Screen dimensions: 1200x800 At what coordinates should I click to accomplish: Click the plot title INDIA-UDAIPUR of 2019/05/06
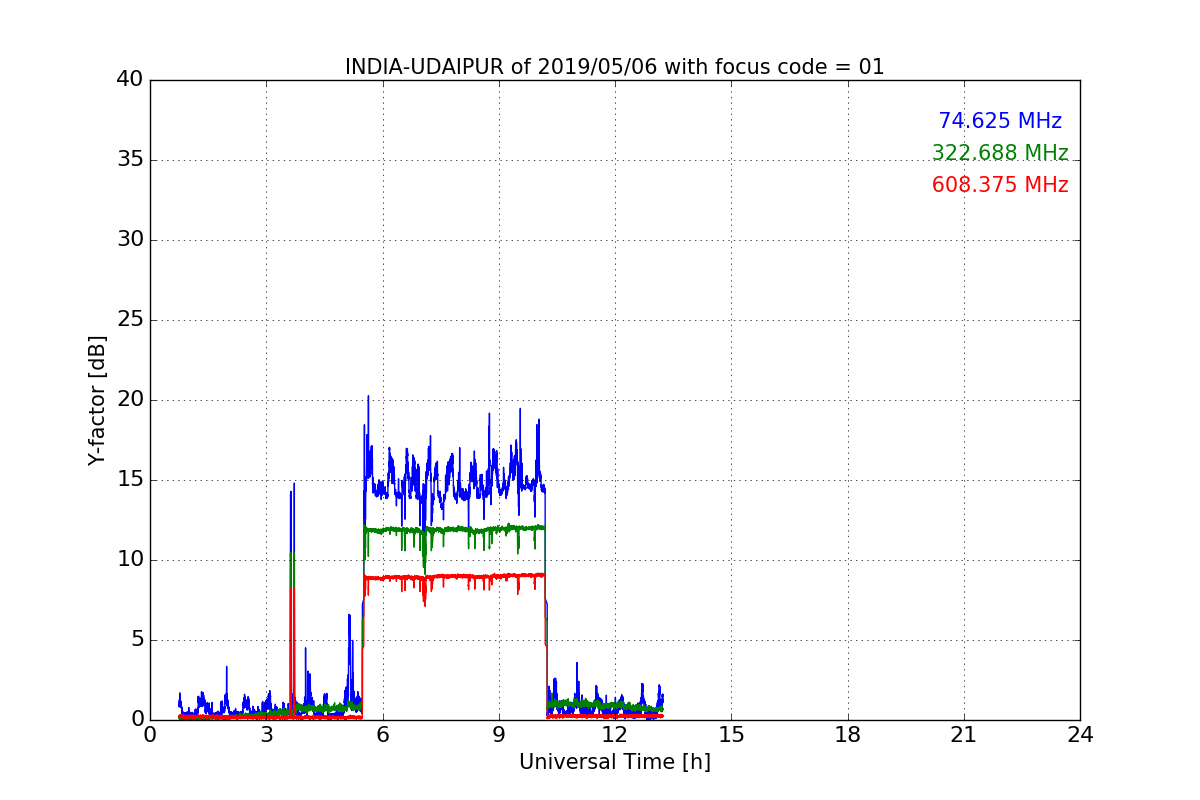tap(614, 67)
